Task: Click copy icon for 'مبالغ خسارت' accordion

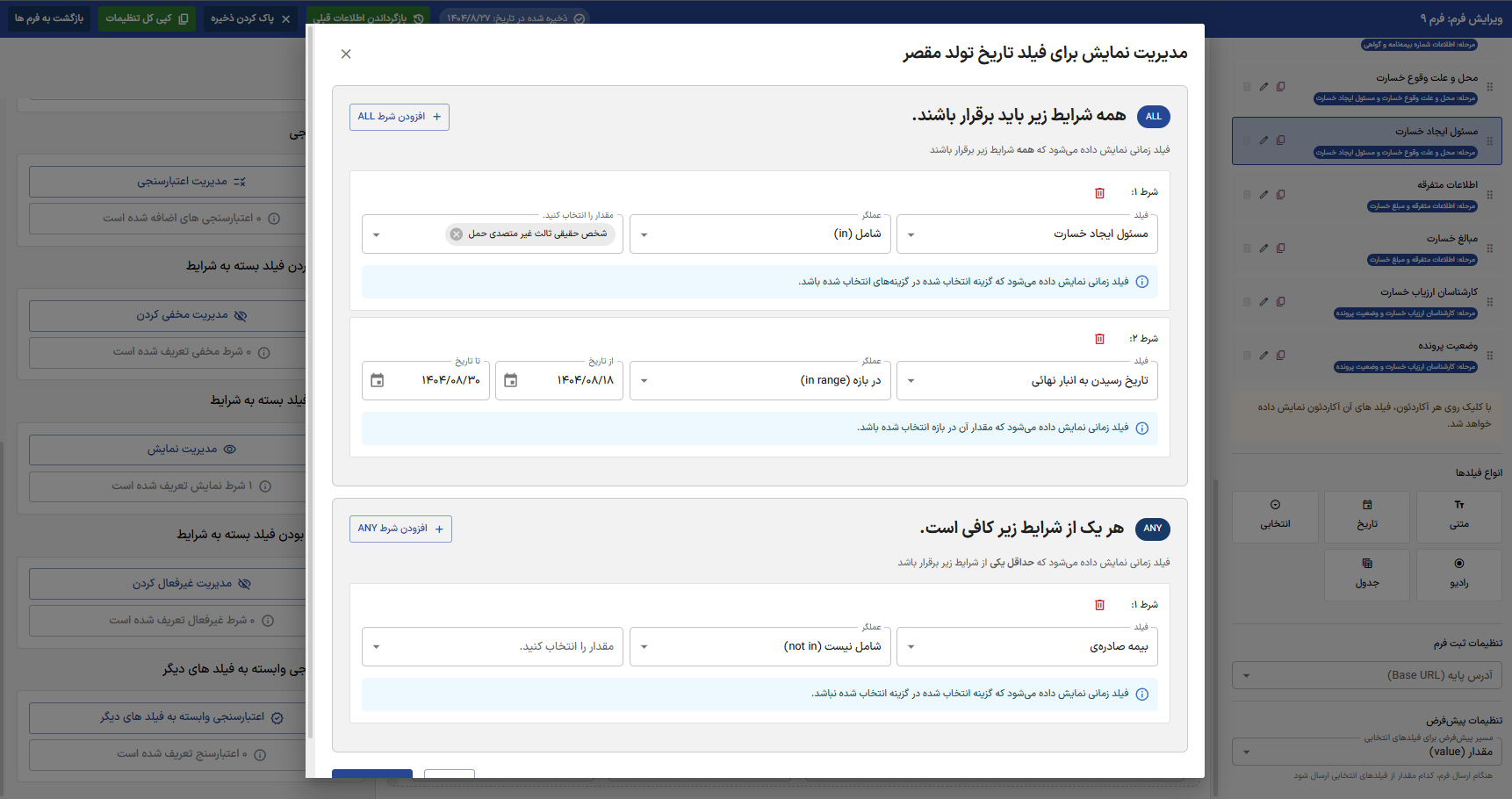Action: click(x=1280, y=248)
